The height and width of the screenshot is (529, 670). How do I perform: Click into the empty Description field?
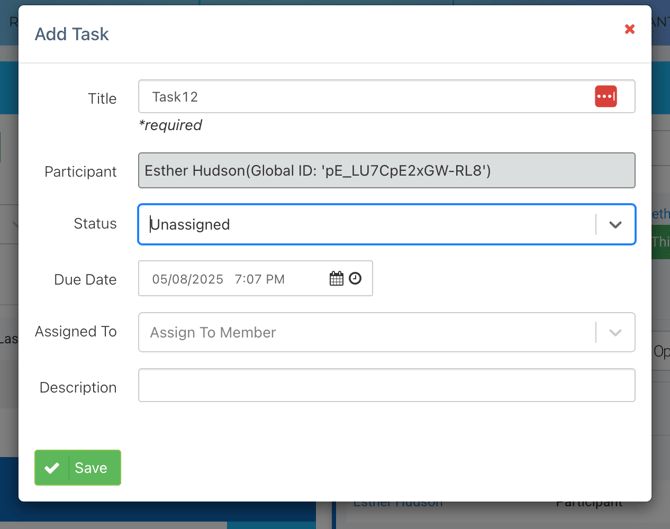[x=386, y=386]
